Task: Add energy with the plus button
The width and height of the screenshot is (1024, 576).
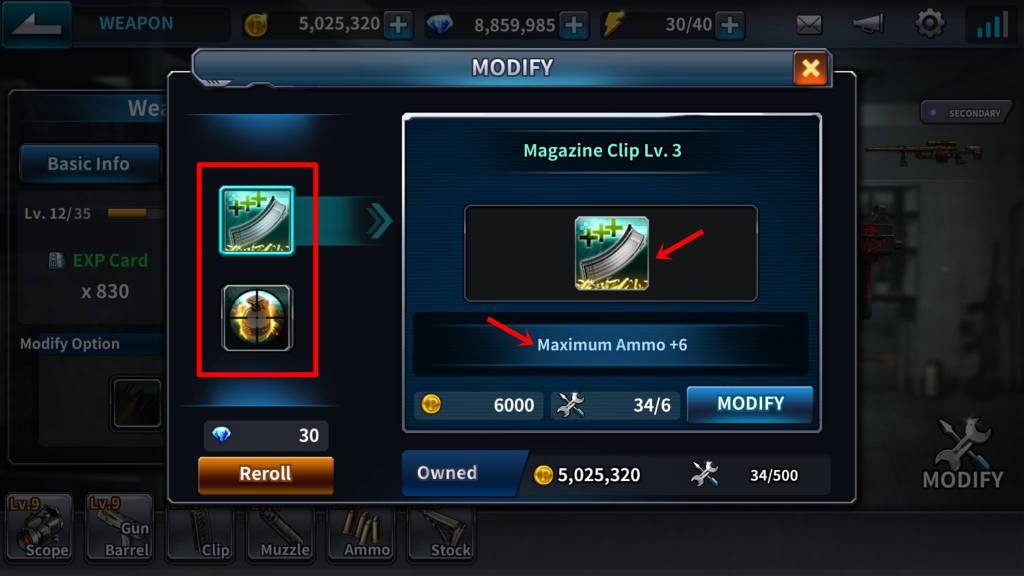Action: pos(730,25)
